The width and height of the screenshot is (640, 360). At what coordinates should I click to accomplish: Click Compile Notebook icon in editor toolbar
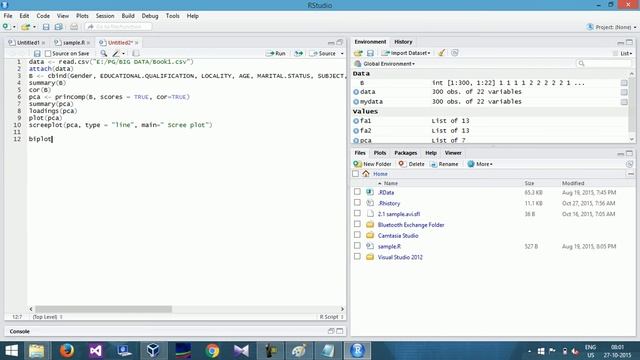(x=136, y=53)
